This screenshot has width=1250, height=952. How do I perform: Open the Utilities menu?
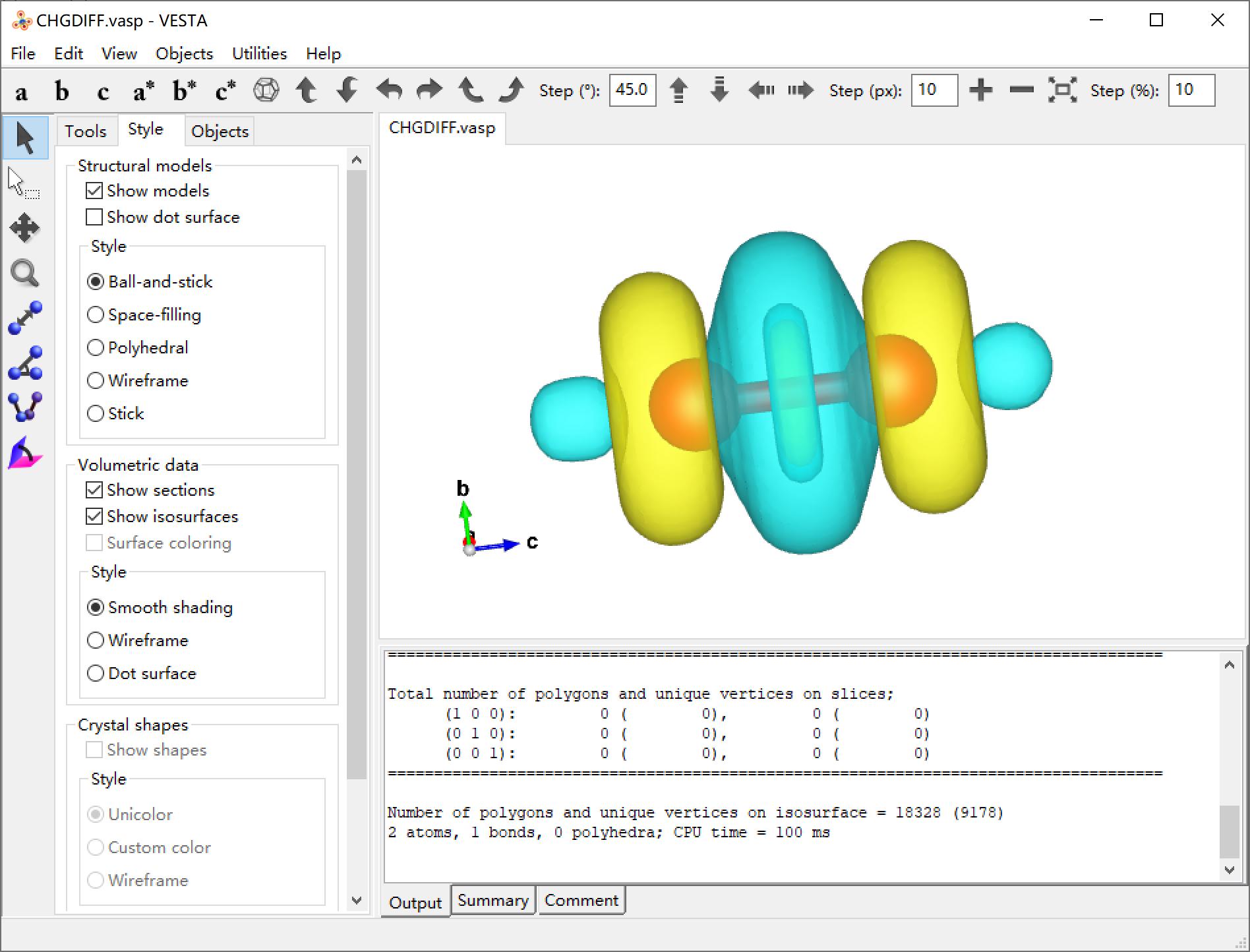tap(259, 53)
